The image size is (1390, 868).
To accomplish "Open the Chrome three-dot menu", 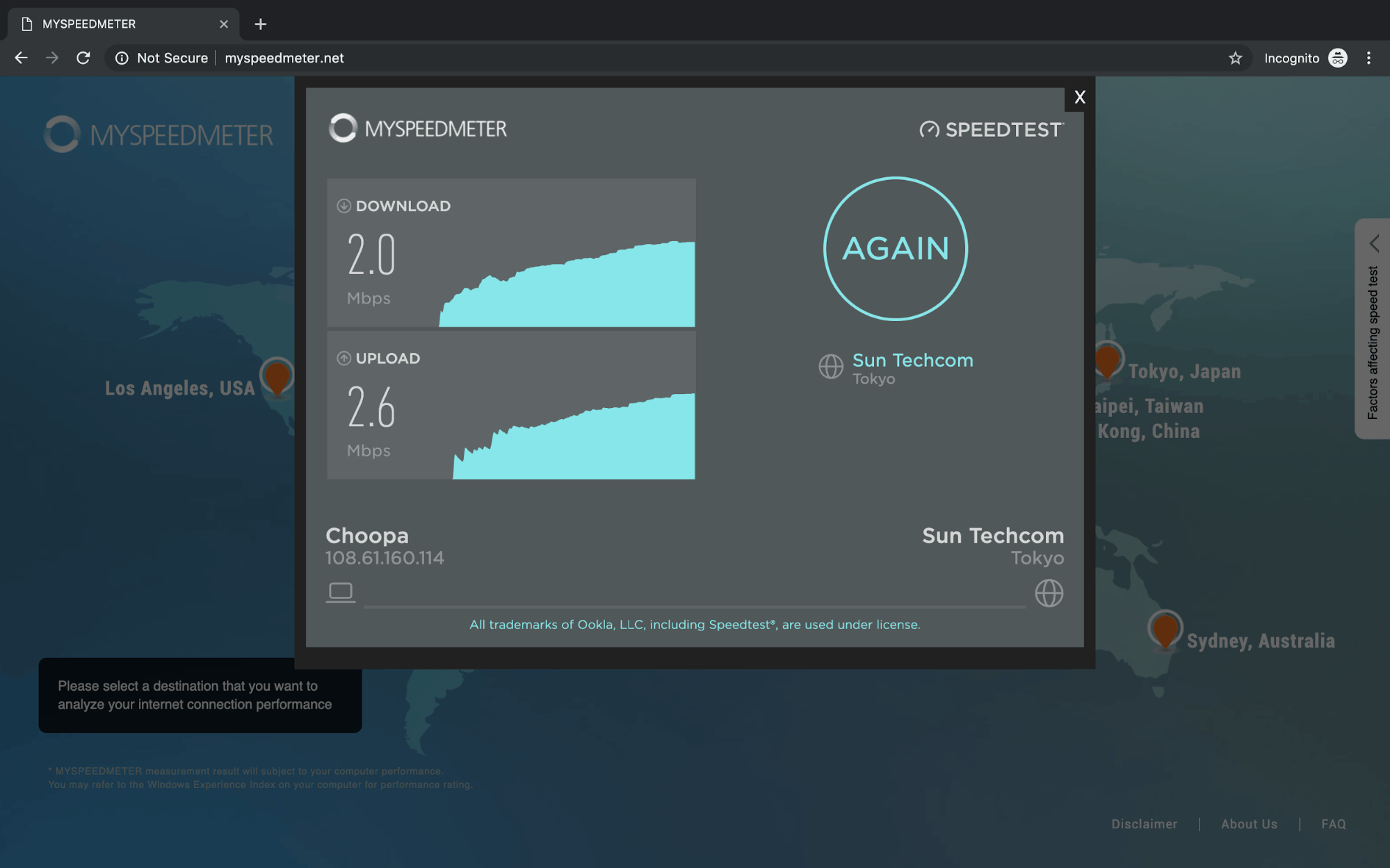I will (x=1368, y=58).
